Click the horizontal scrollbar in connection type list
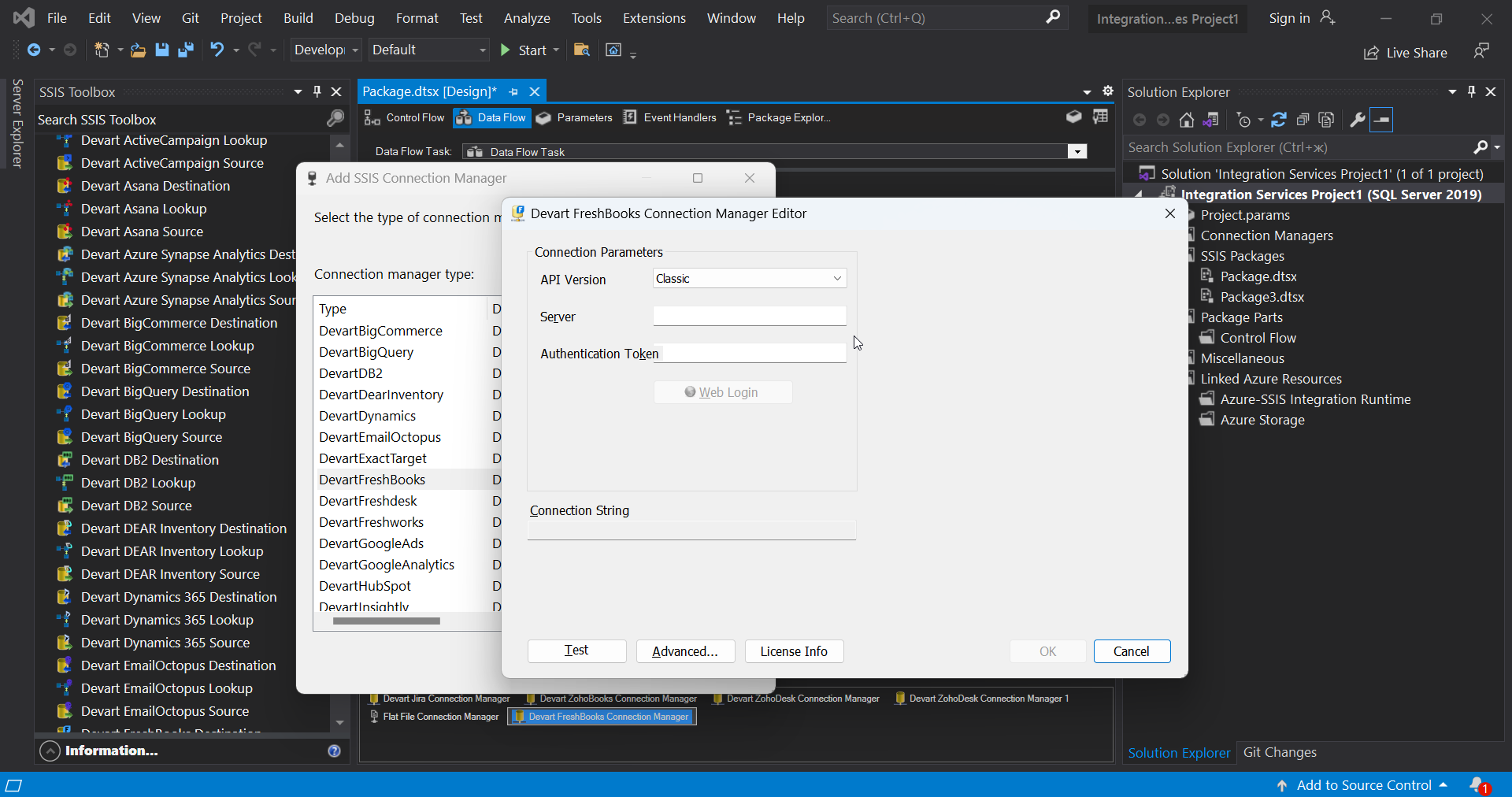The width and height of the screenshot is (1512, 797). tap(386, 621)
